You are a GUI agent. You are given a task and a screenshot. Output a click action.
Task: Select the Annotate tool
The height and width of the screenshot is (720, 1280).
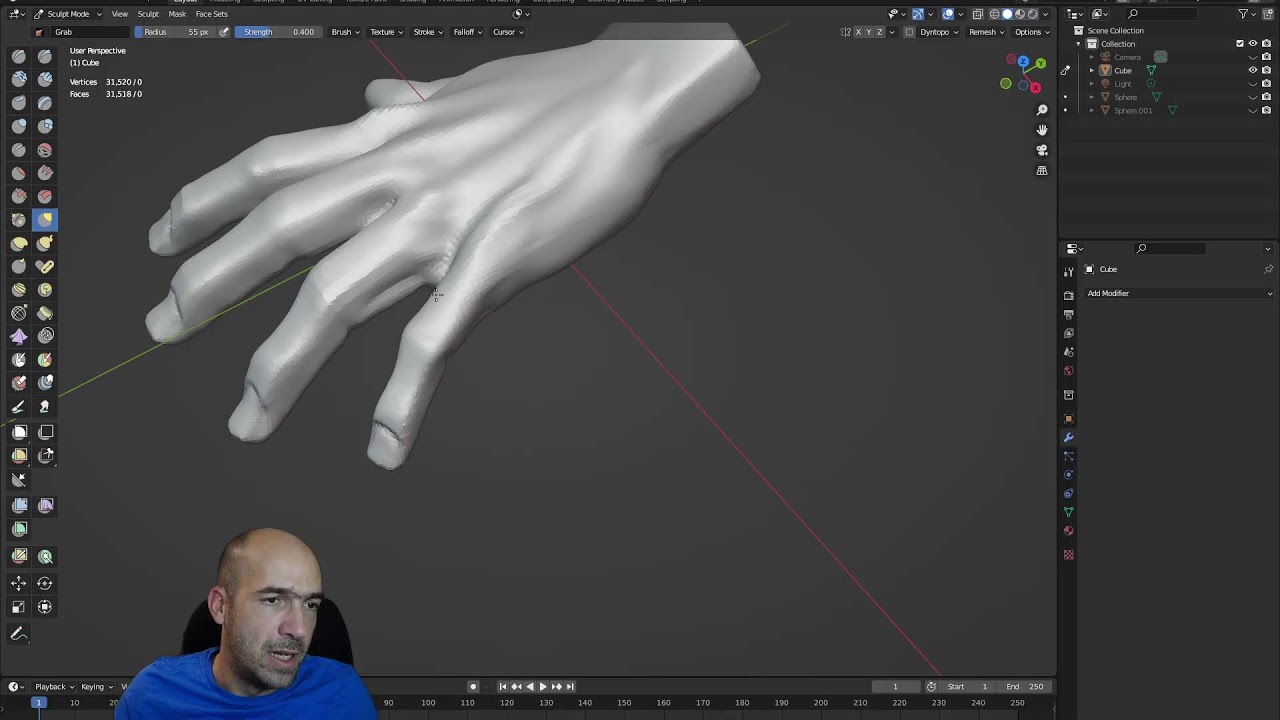[19, 634]
